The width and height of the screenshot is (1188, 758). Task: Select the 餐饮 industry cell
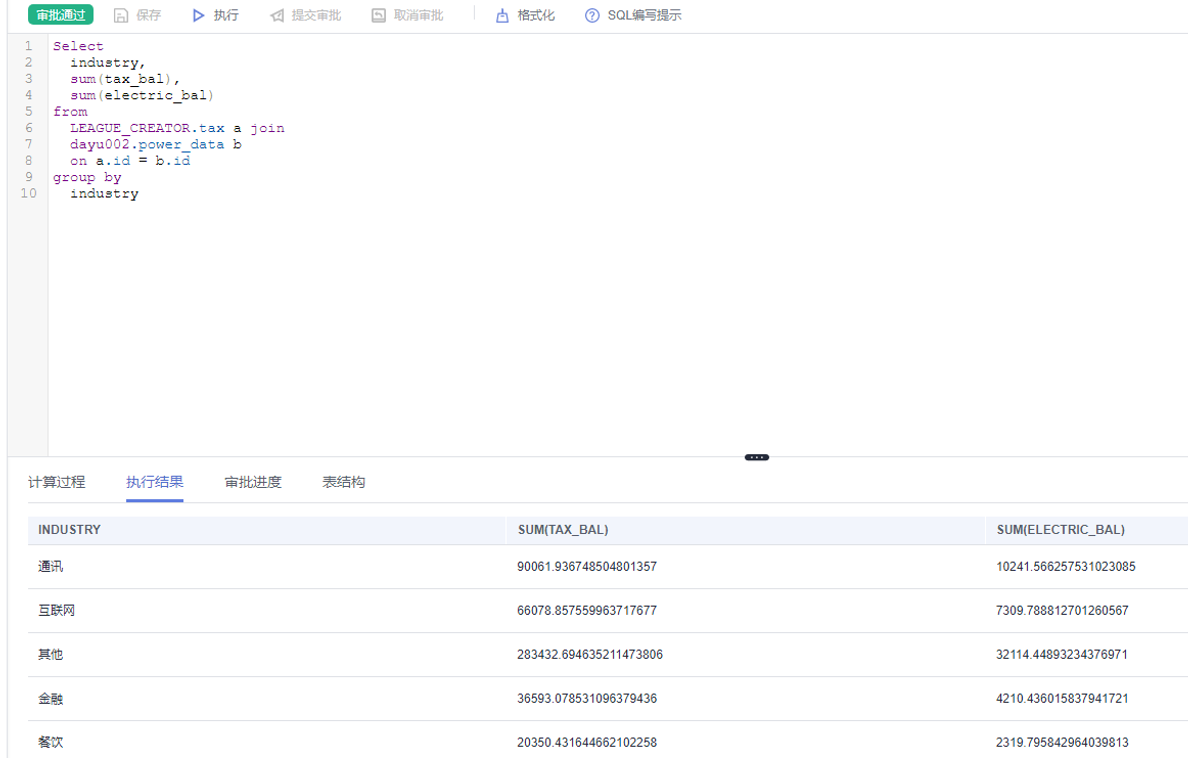coord(51,742)
